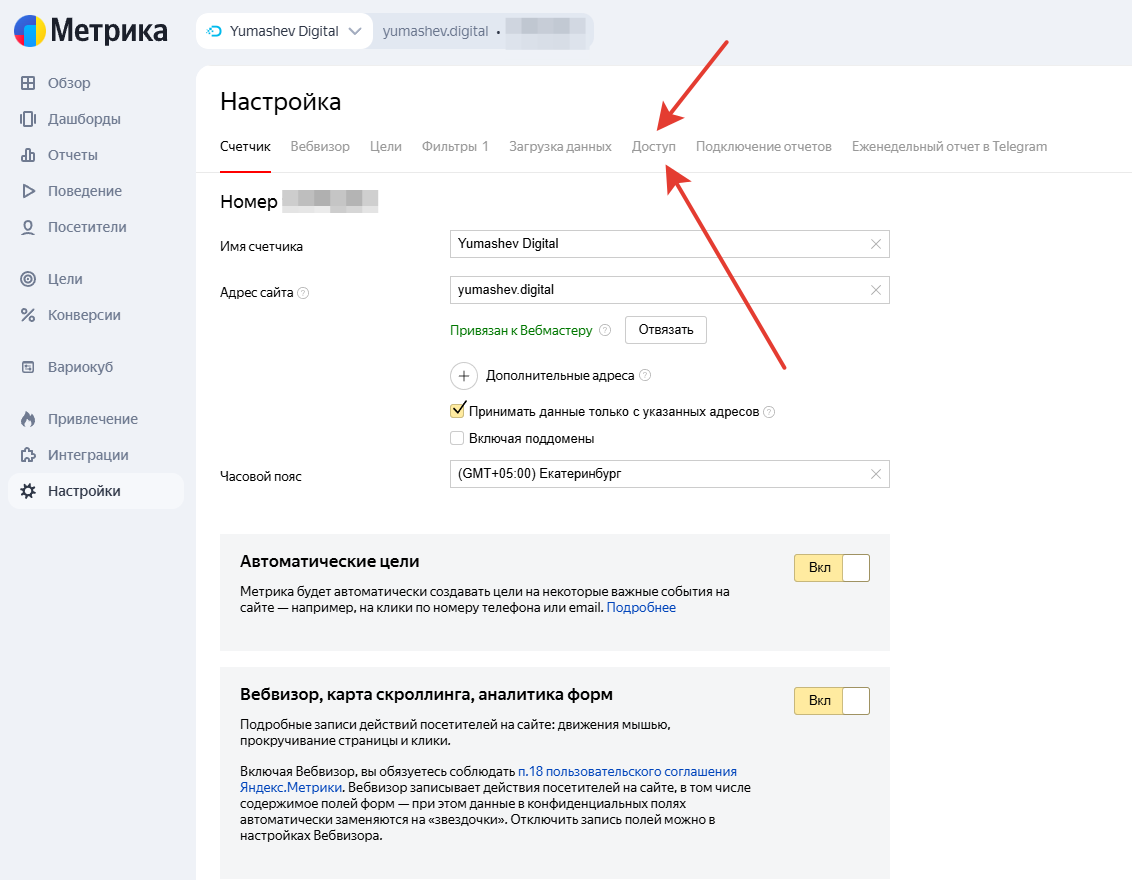
Task: Open the Обзор grid icon
Action: pyautogui.click(x=28, y=83)
